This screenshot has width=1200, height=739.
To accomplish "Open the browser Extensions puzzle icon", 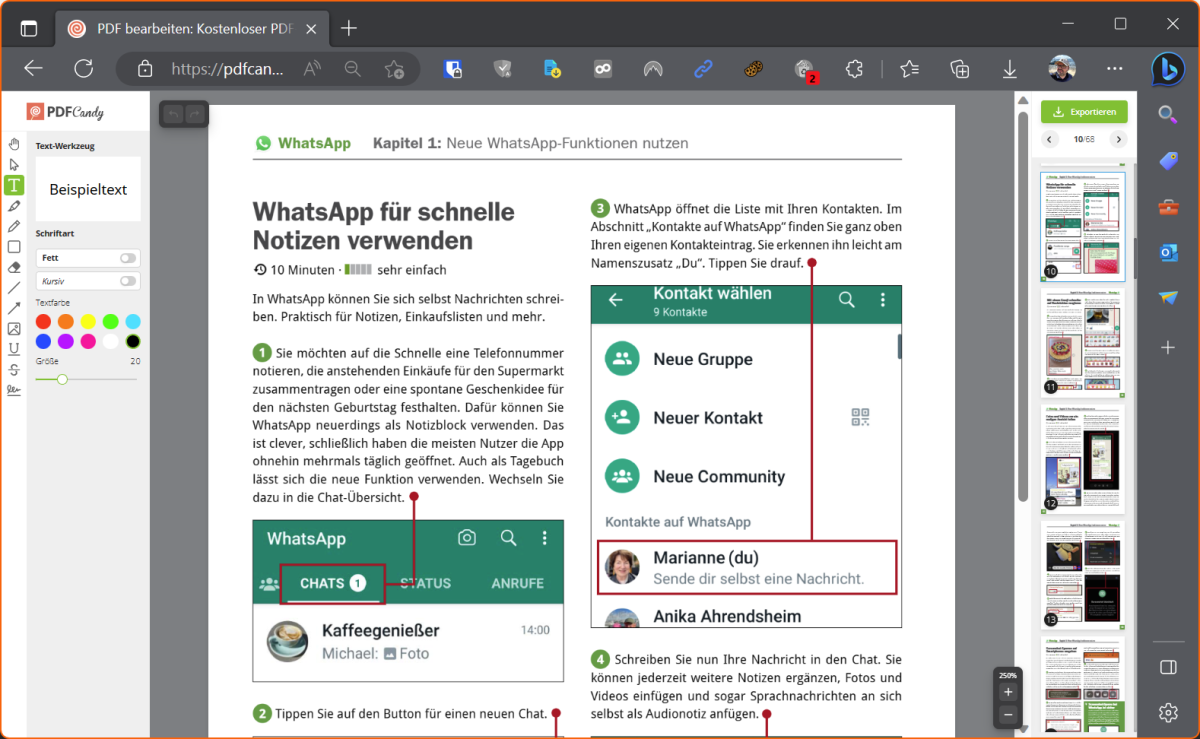I will point(854,69).
